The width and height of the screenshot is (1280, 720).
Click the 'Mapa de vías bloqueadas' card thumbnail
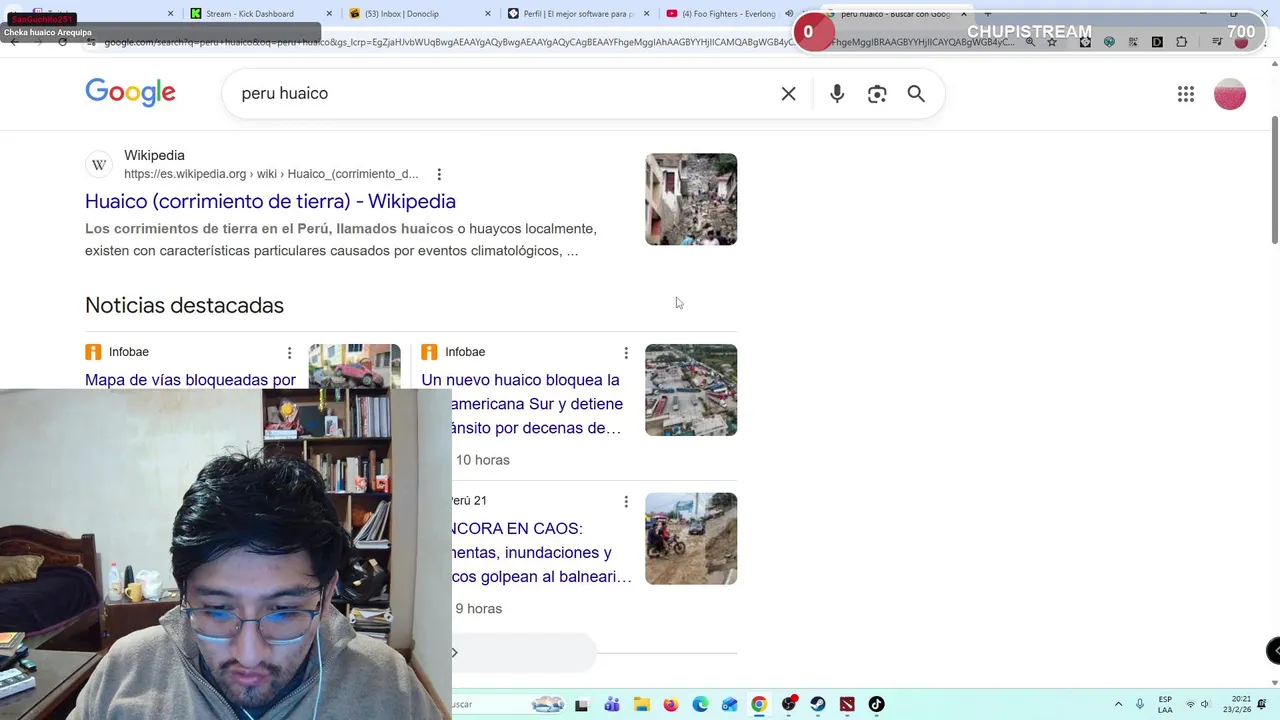pos(355,366)
